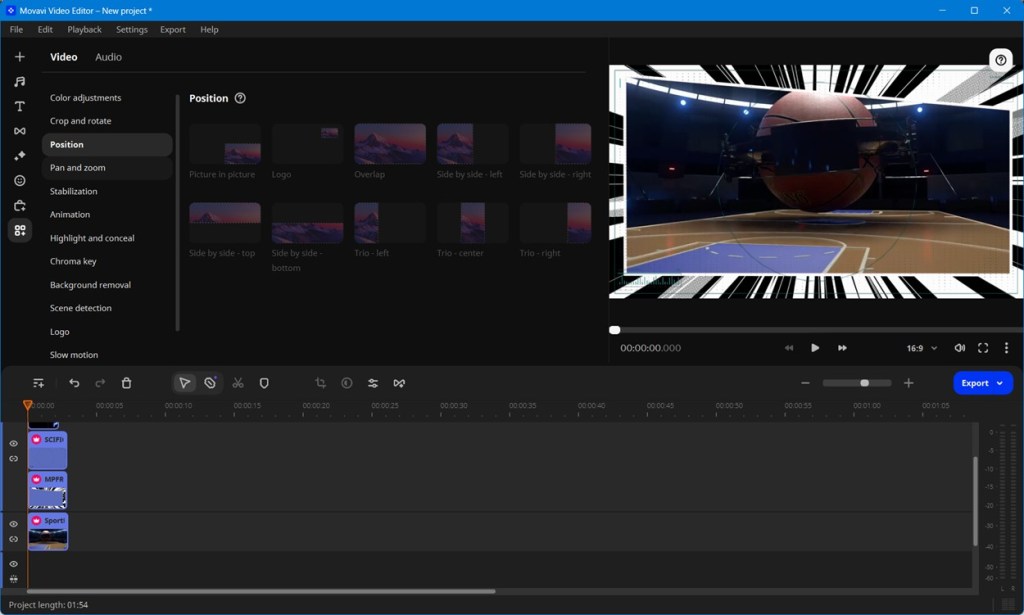Play the preview video
Viewport: 1024px width, 615px height.
pyautogui.click(x=815, y=348)
